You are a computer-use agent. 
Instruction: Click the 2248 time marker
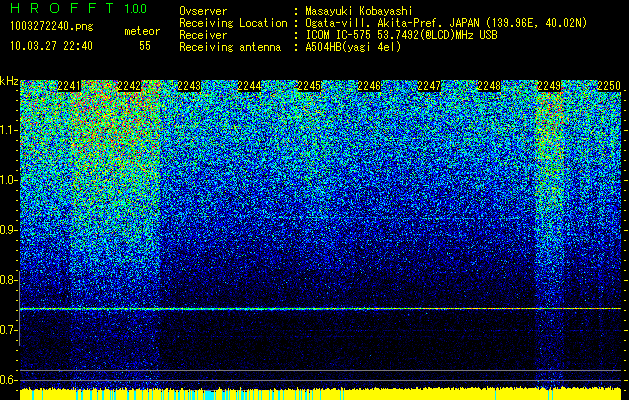pos(489,86)
